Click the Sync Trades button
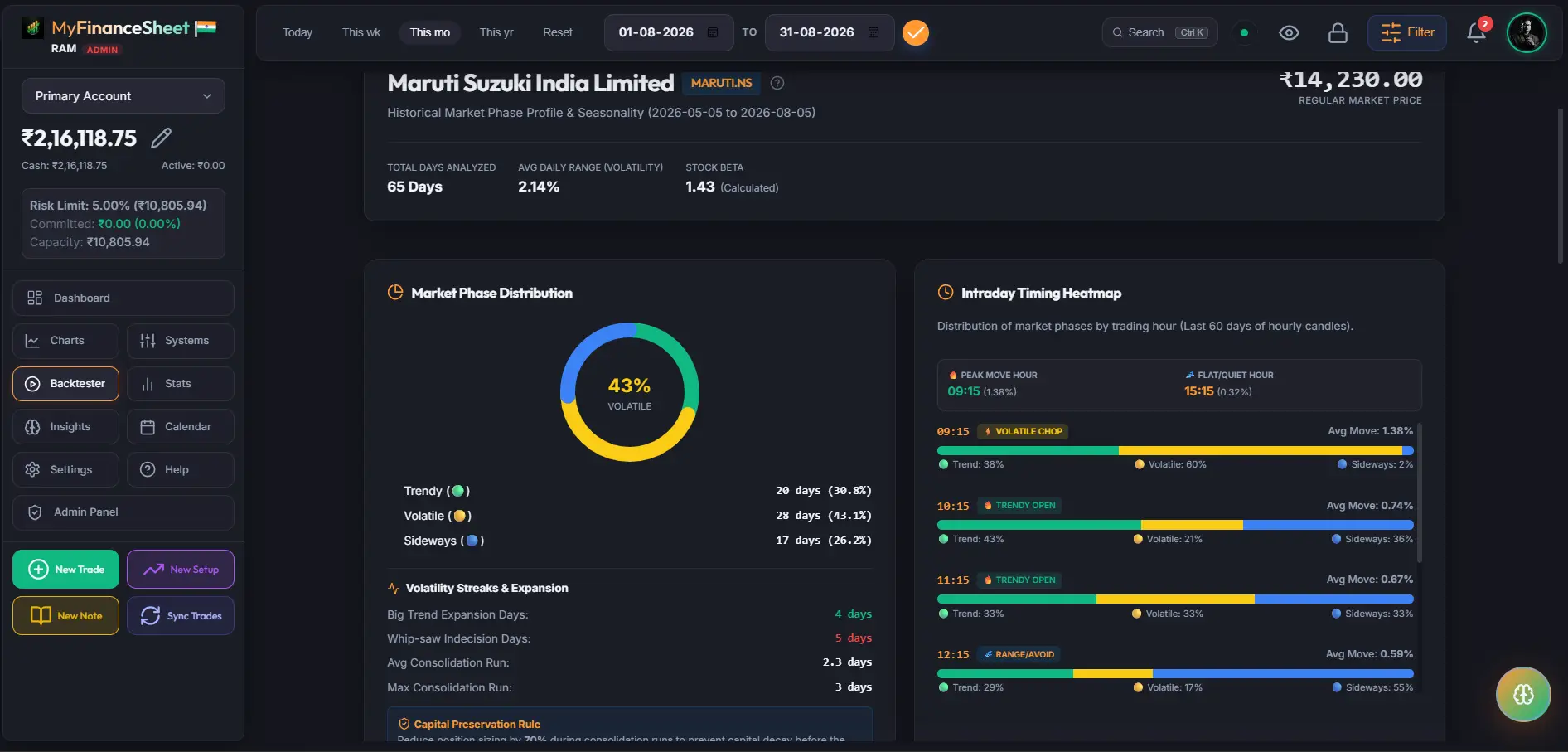This screenshot has width=1568, height=752. click(181, 616)
